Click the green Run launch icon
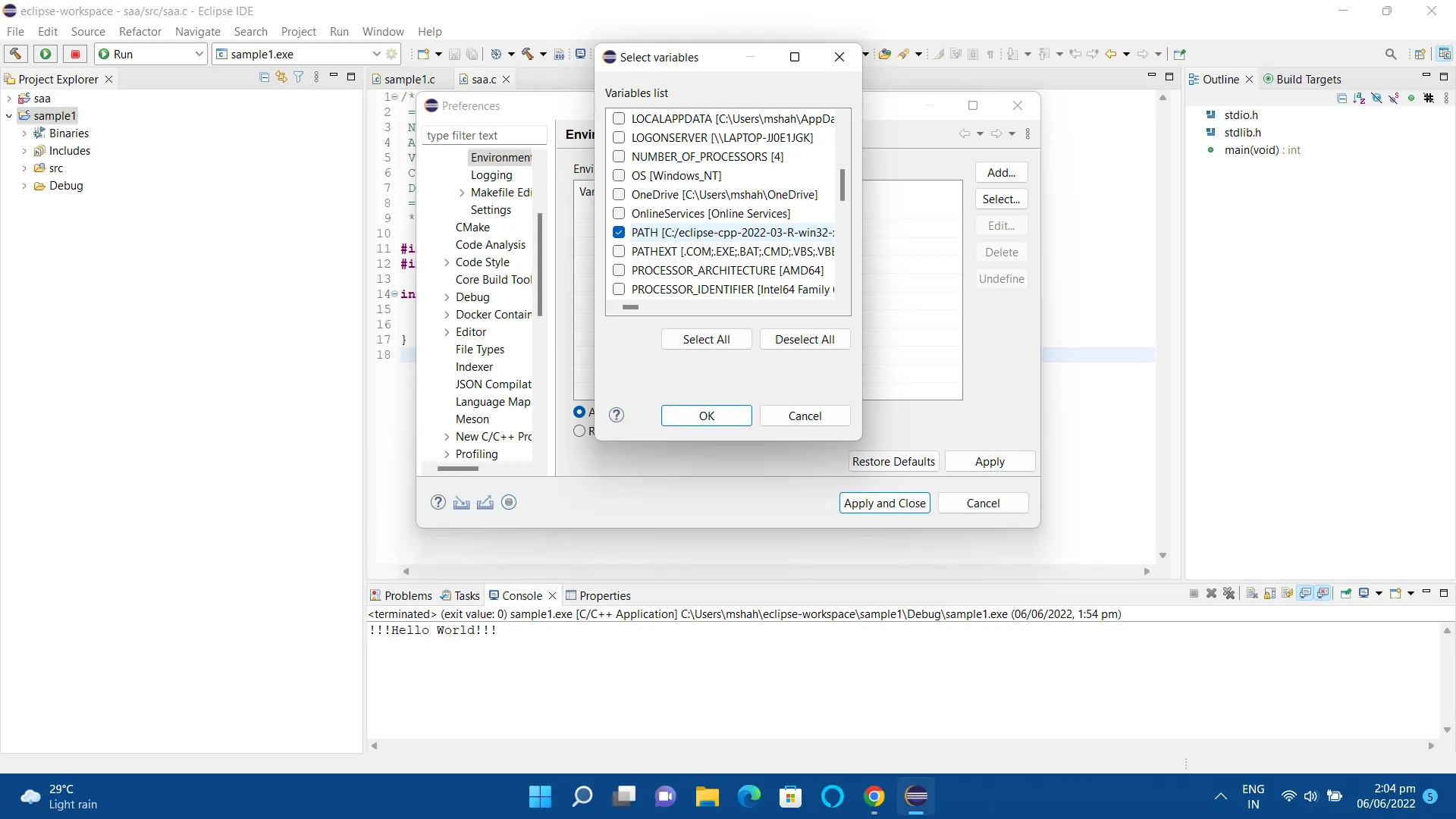This screenshot has height=819, width=1456. click(45, 54)
